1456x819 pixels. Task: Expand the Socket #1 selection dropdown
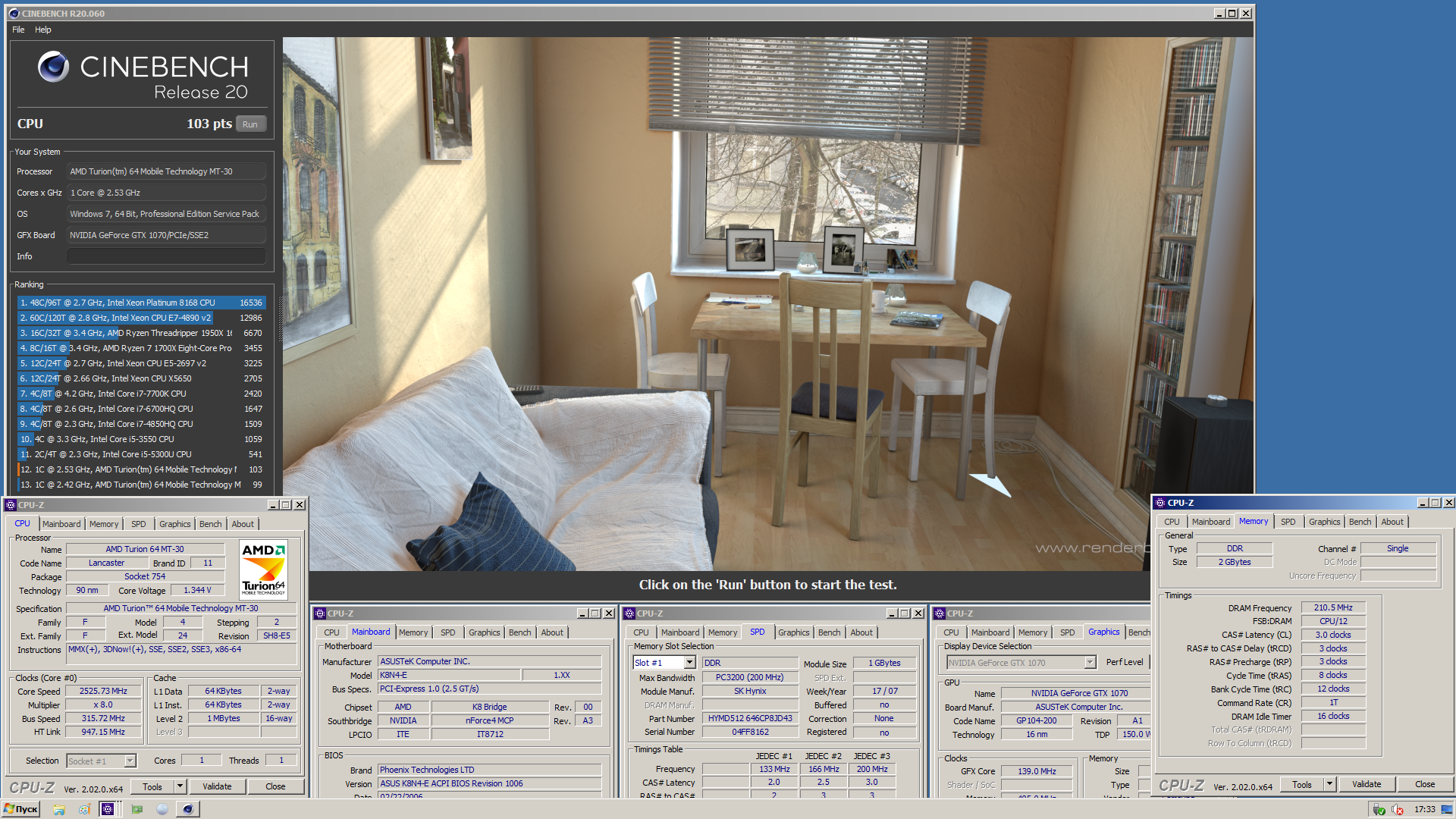click(130, 761)
